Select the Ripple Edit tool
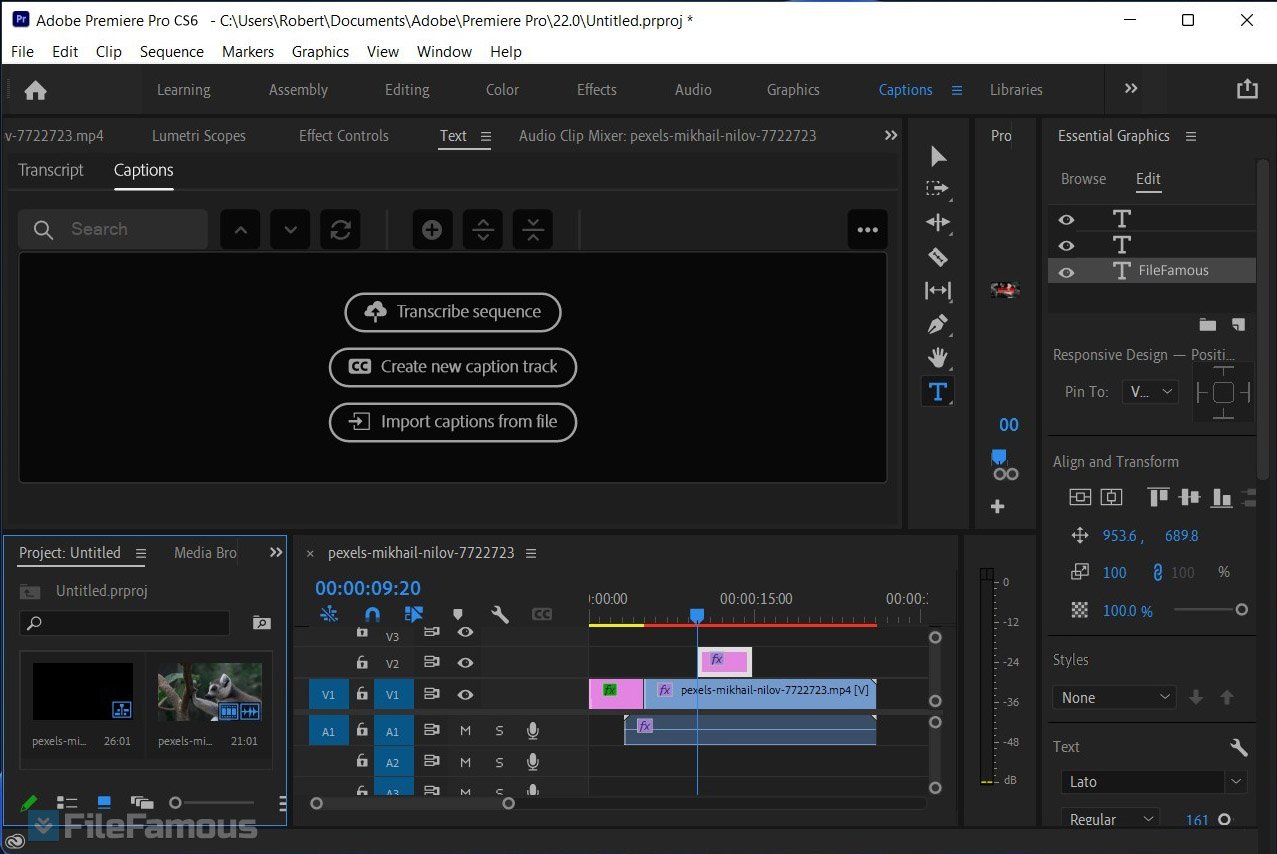The image size is (1277, 854). point(937,222)
